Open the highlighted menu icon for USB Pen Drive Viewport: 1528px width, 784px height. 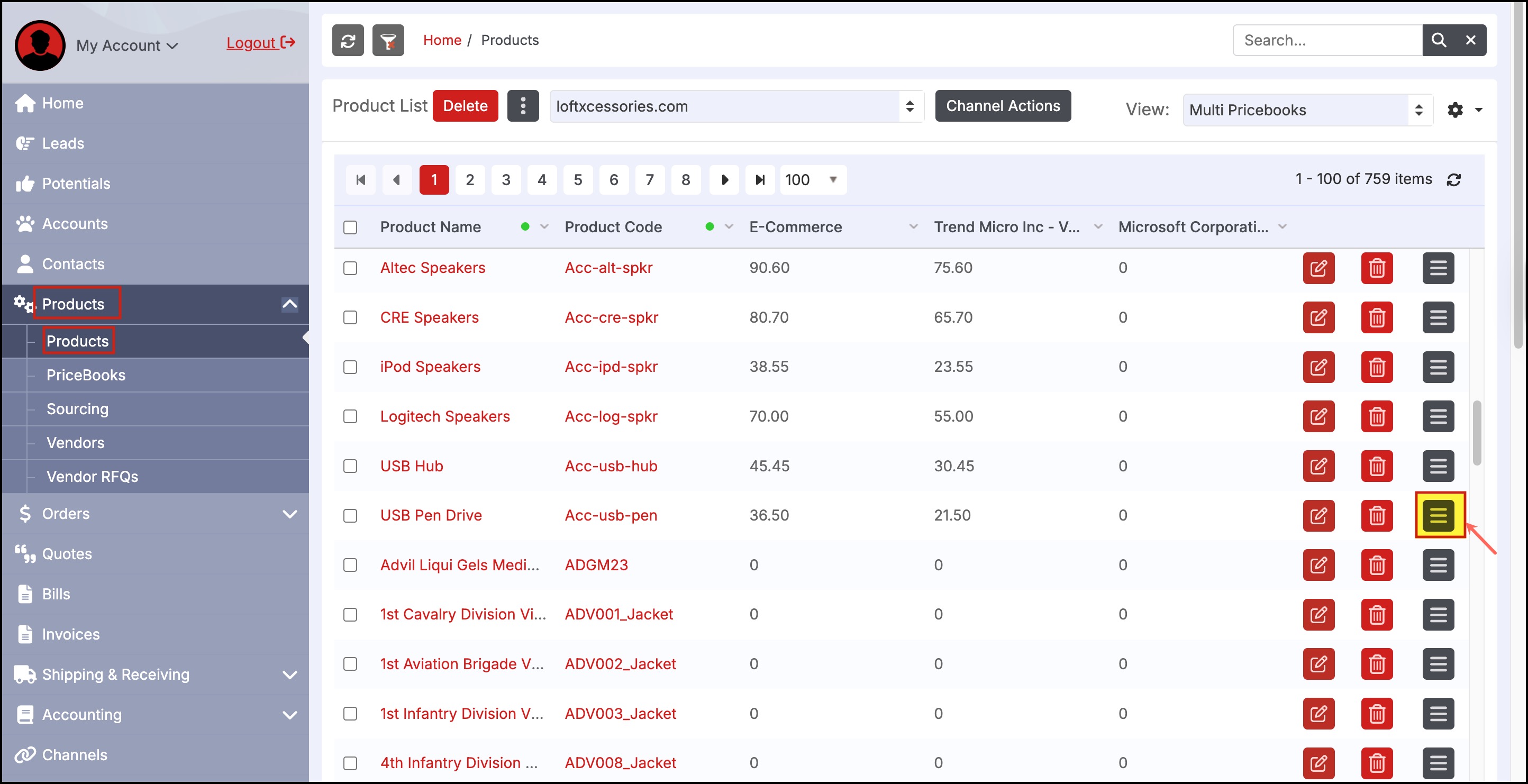point(1439,515)
